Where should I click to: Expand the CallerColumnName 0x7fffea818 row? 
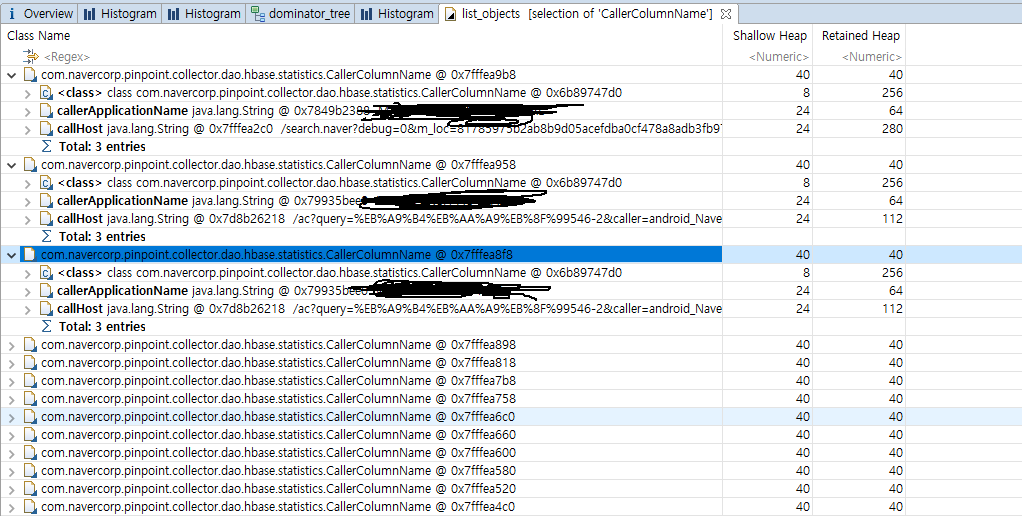point(11,363)
